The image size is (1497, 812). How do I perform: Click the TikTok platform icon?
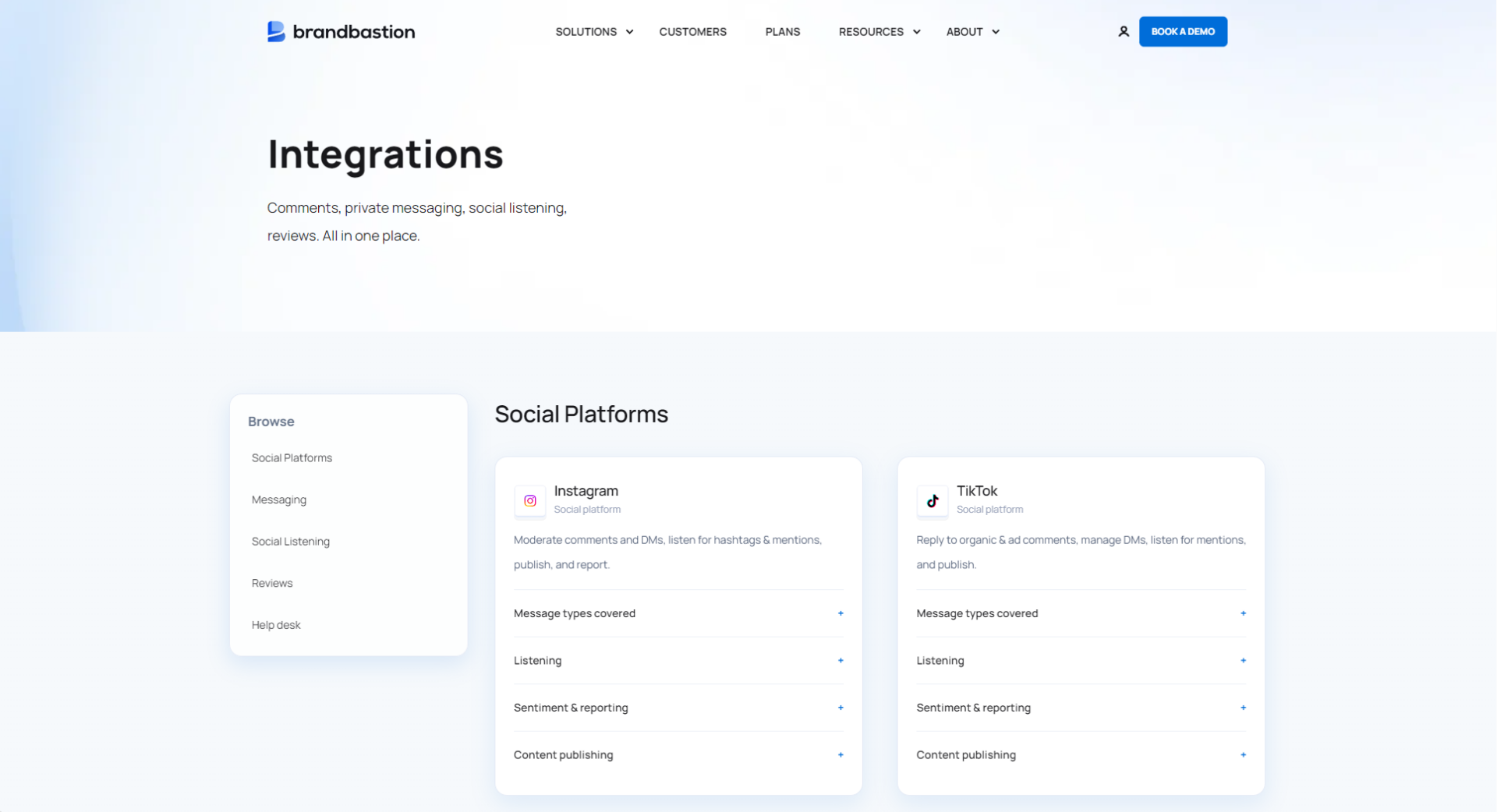(933, 500)
